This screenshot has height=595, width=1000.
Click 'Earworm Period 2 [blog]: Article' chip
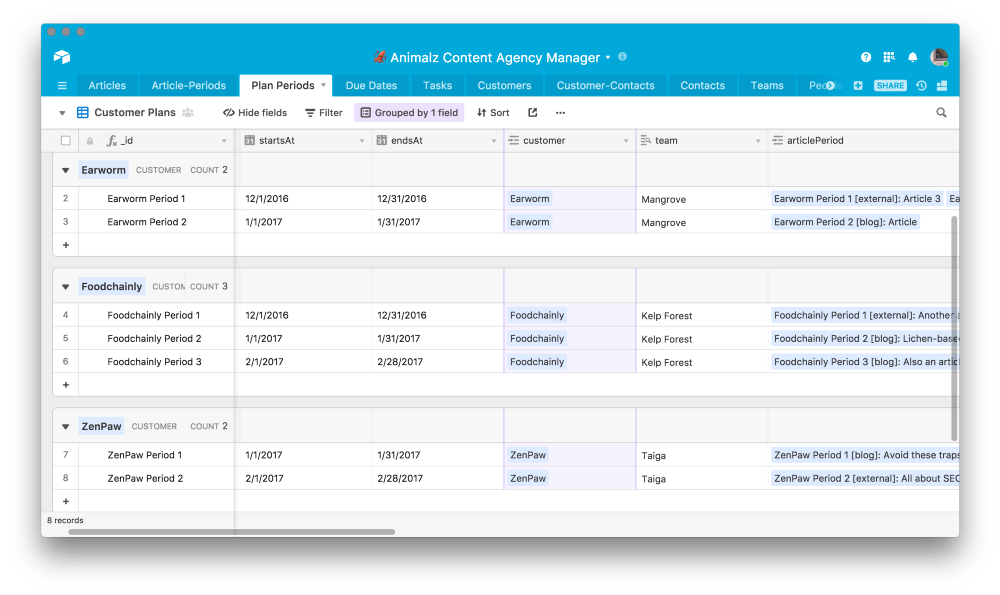click(845, 222)
